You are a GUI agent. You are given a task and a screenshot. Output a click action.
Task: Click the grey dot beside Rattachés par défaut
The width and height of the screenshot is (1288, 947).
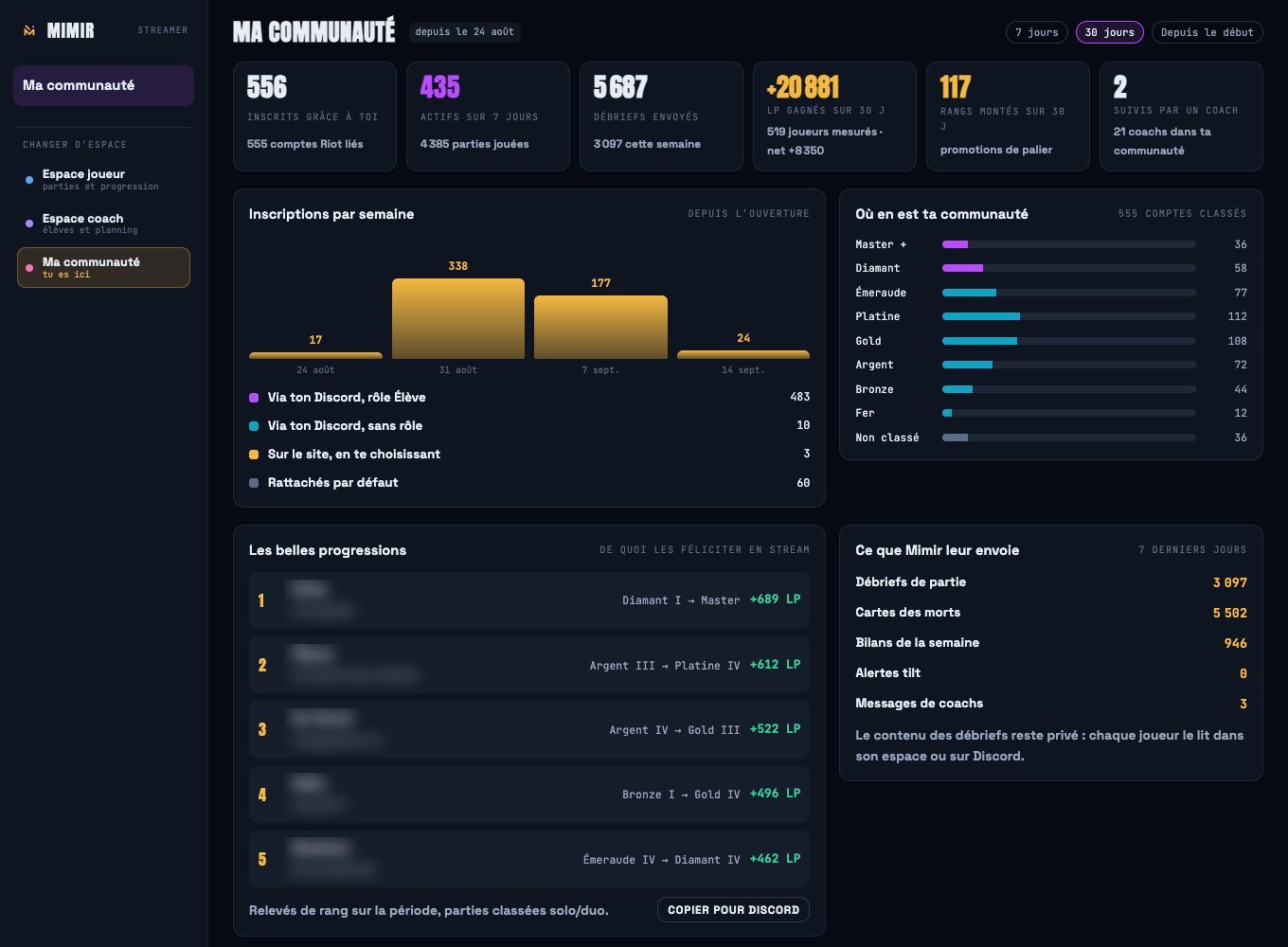[x=254, y=483]
